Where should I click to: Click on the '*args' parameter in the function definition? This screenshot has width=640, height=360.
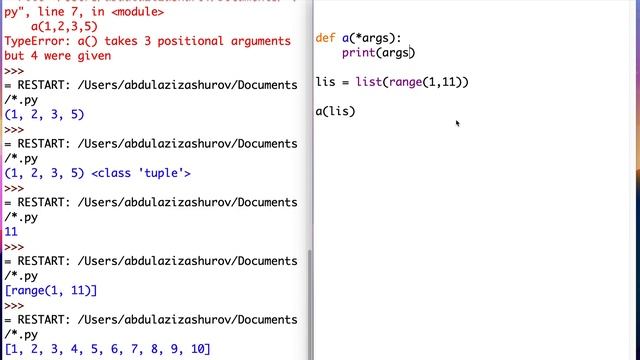coord(373,38)
